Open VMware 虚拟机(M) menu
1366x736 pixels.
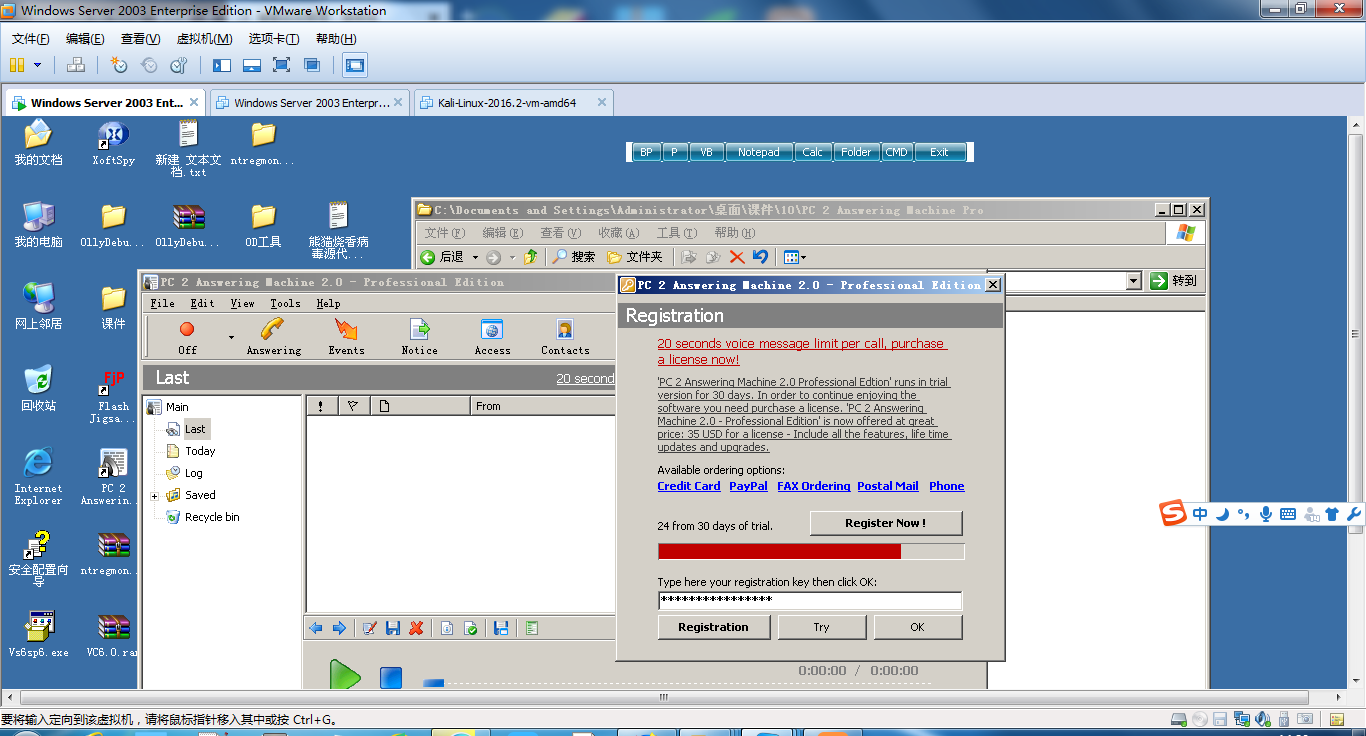204,39
